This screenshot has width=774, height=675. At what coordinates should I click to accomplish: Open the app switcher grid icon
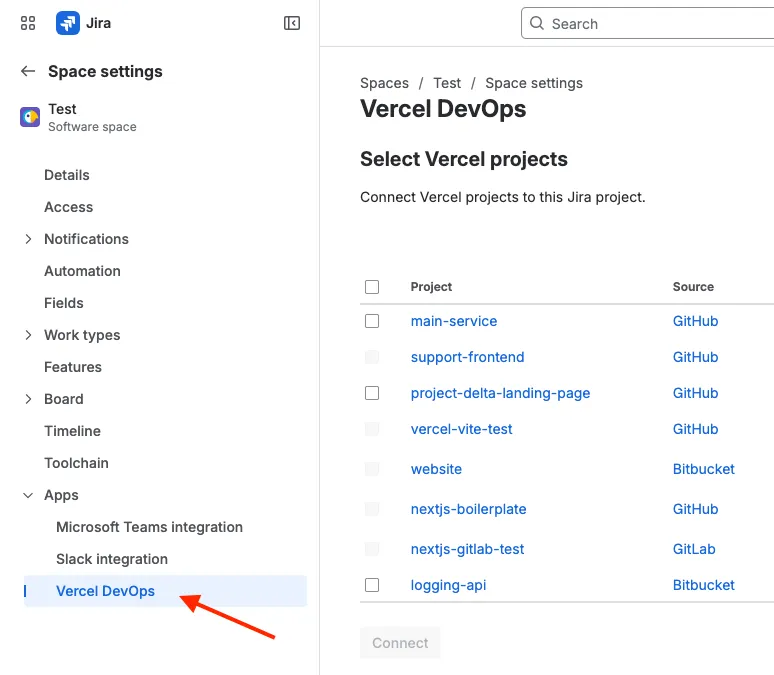pos(28,23)
